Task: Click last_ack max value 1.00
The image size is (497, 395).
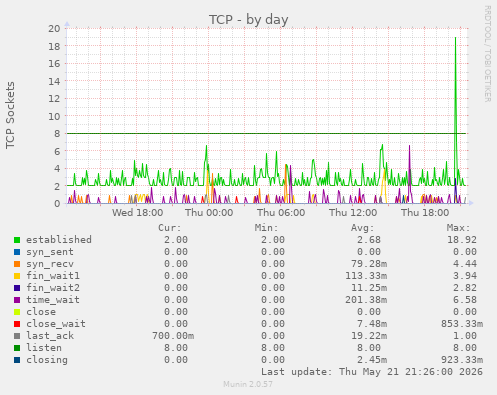Action: pos(465,336)
